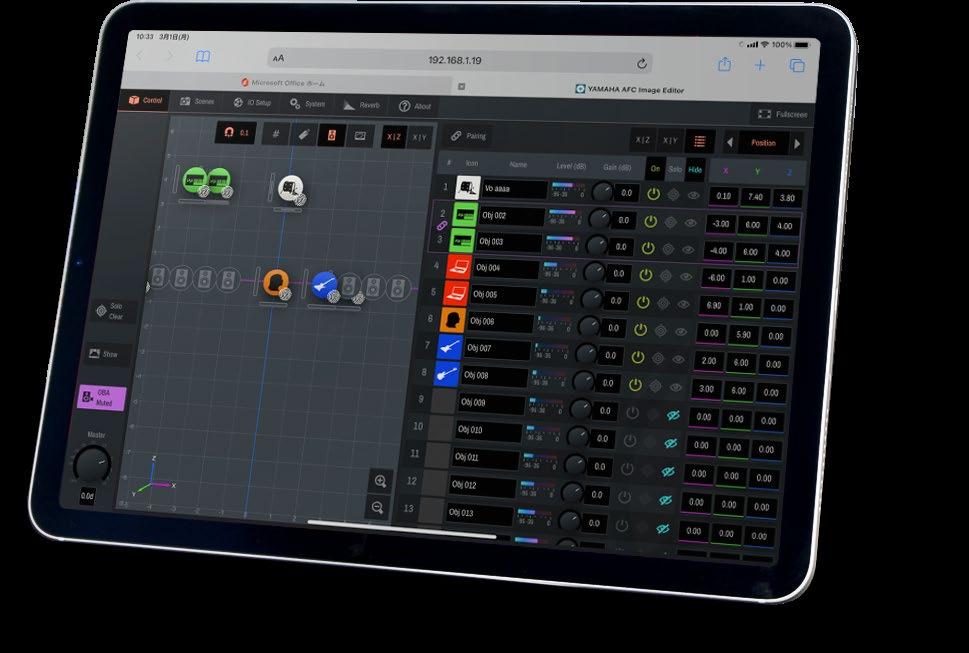Solo the Vo aaaa object
Screen dimensions: 969x653
click(673, 195)
